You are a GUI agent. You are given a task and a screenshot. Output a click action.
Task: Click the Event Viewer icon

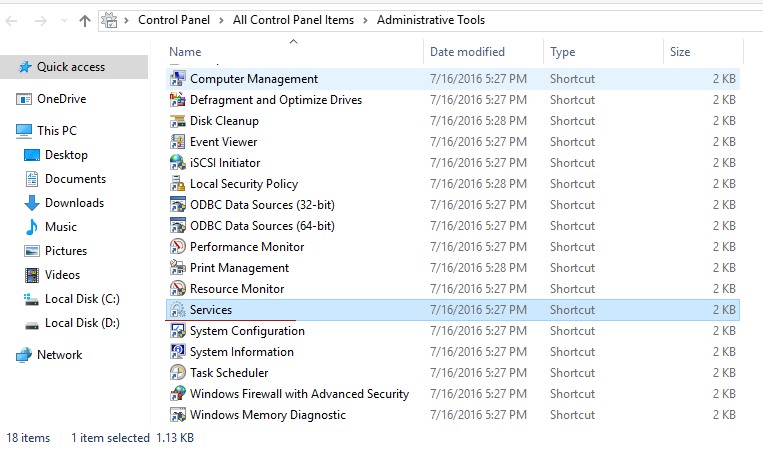click(178, 142)
